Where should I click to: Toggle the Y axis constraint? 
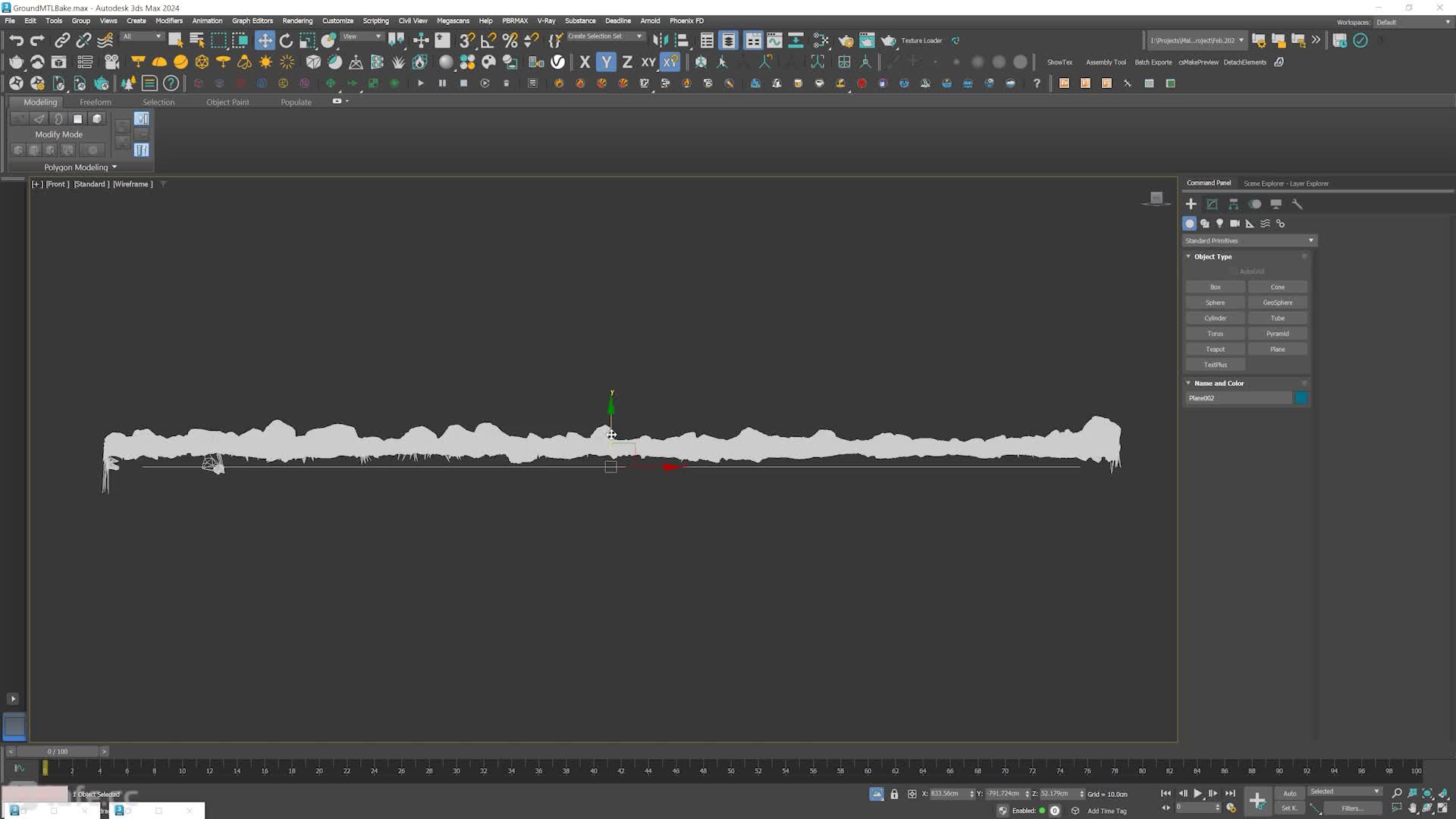606,61
